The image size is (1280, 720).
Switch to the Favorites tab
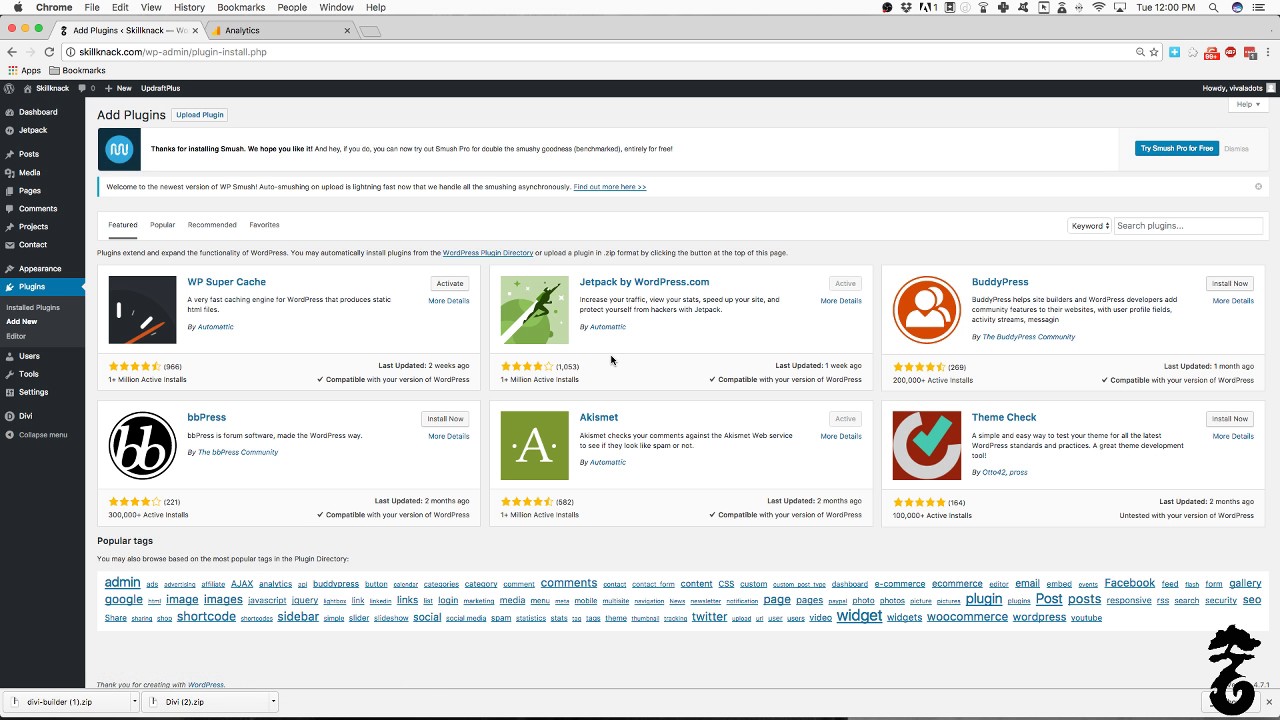pos(264,225)
